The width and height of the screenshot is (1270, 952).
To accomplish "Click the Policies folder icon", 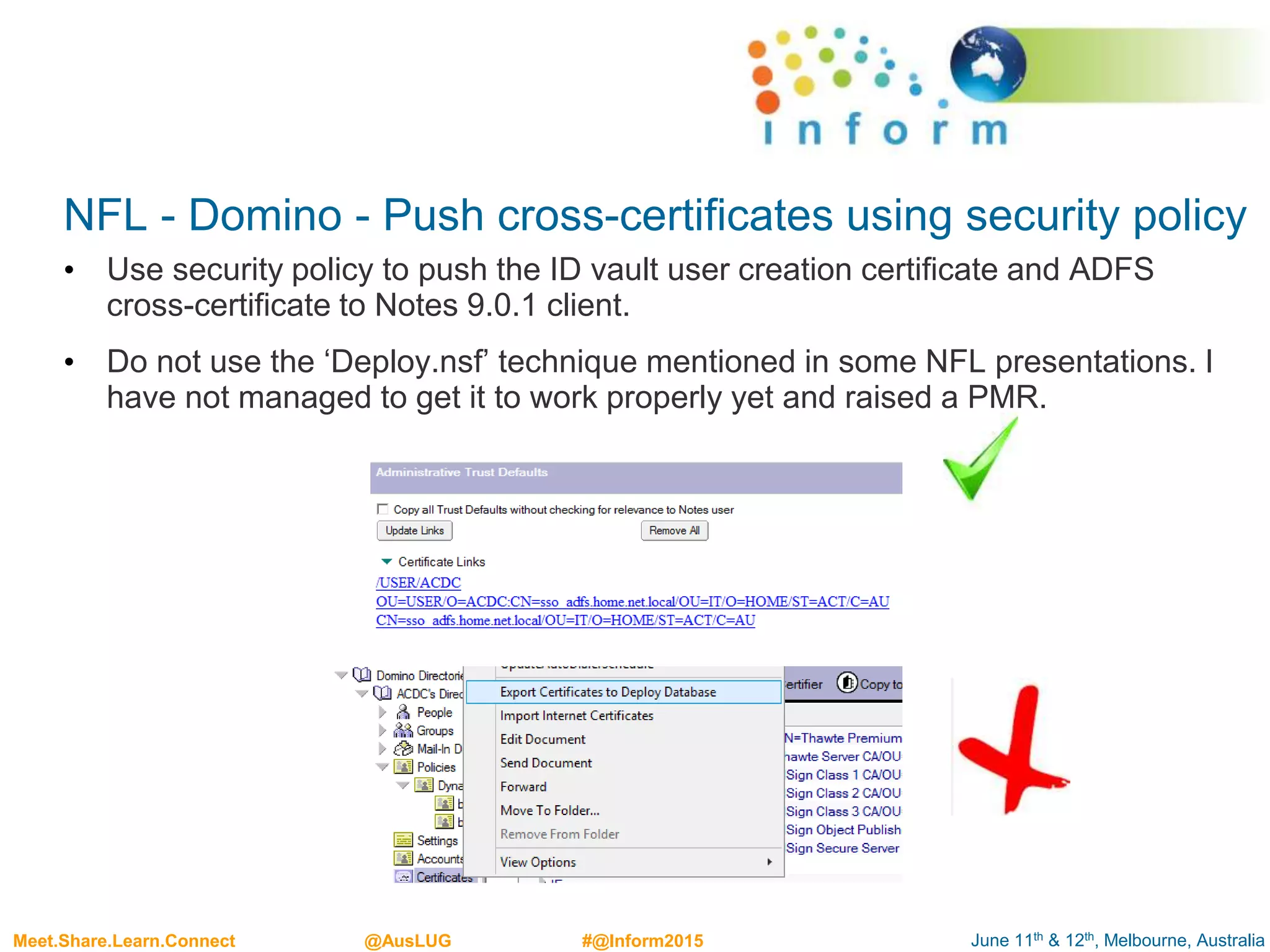I will click(x=403, y=767).
